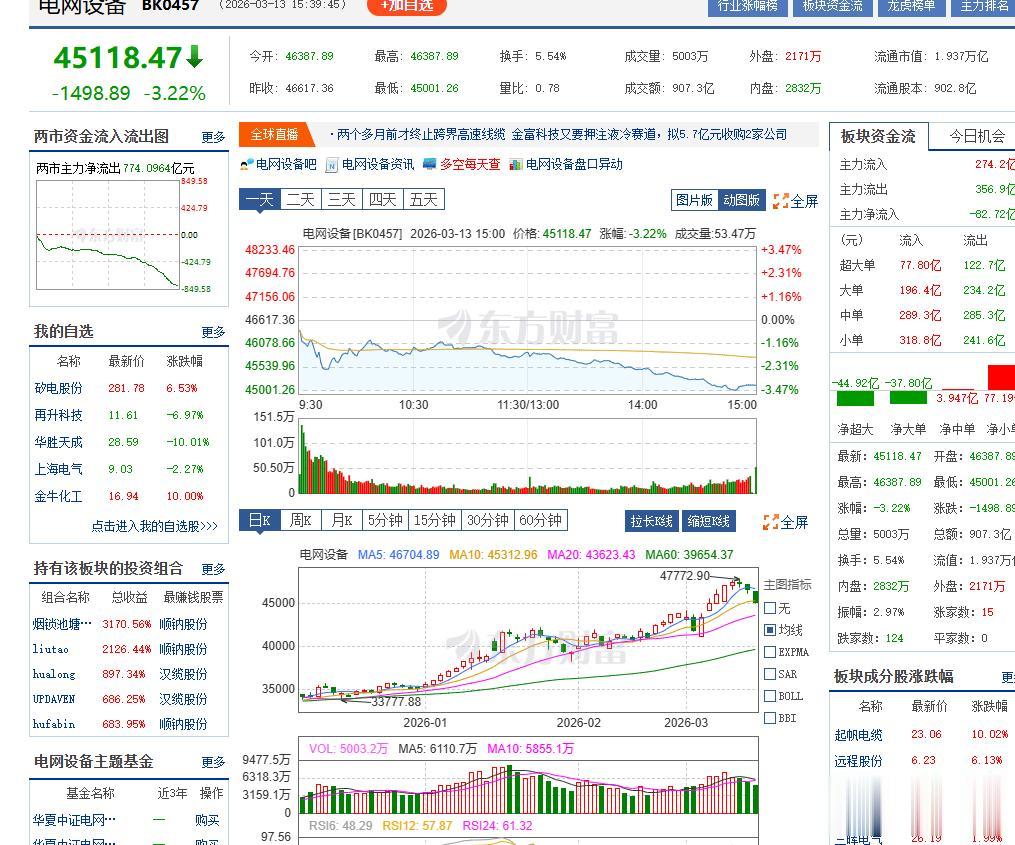Open the 电网设备盘口异动 chart icon
The width and height of the screenshot is (1015, 845).
(566, 164)
